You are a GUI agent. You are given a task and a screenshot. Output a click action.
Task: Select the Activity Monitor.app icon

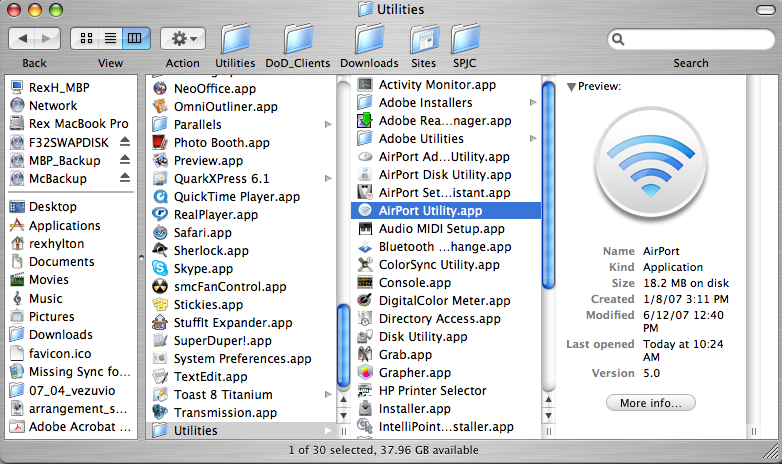(x=365, y=84)
